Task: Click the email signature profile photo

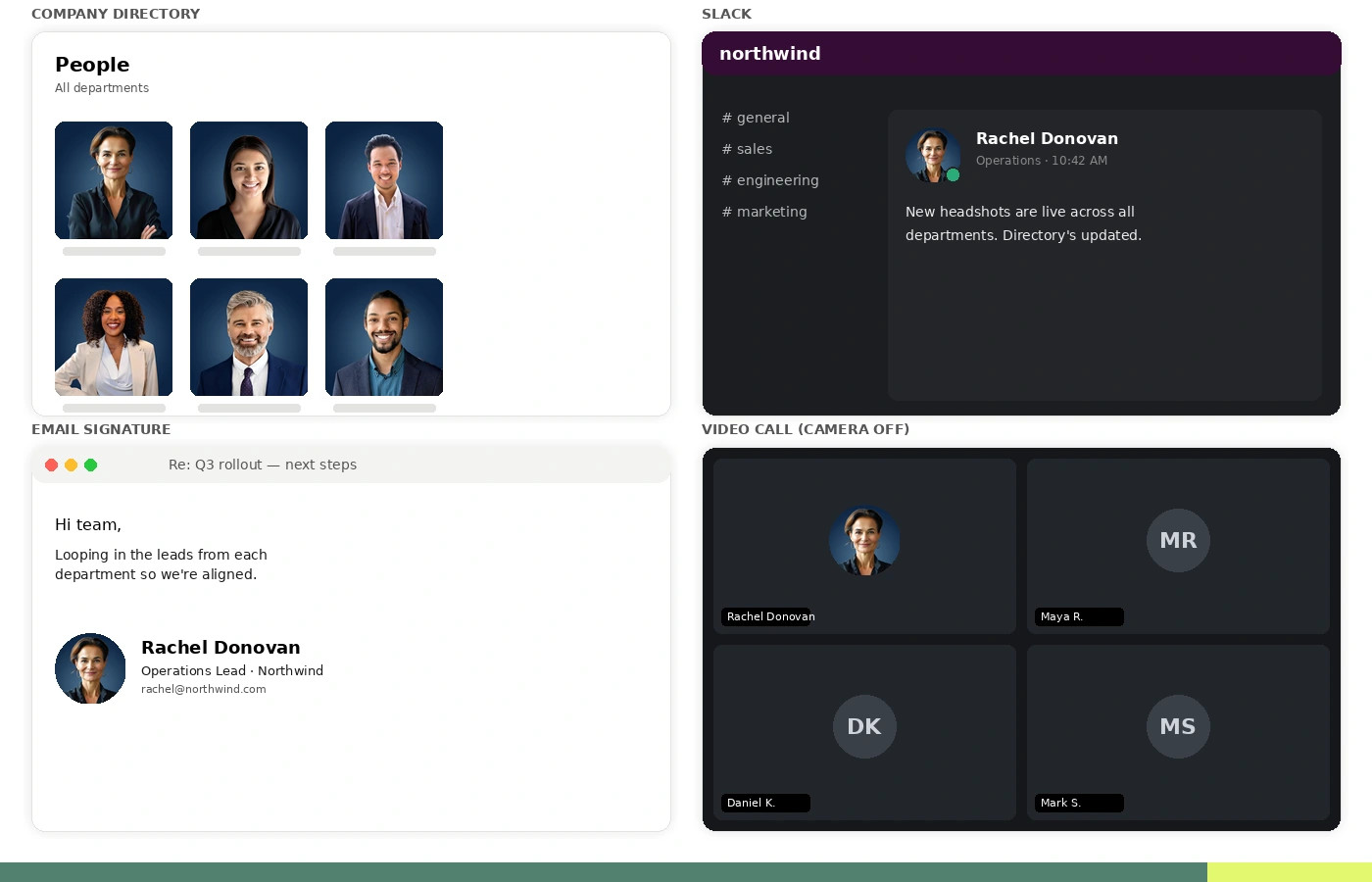Action: (90, 668)
